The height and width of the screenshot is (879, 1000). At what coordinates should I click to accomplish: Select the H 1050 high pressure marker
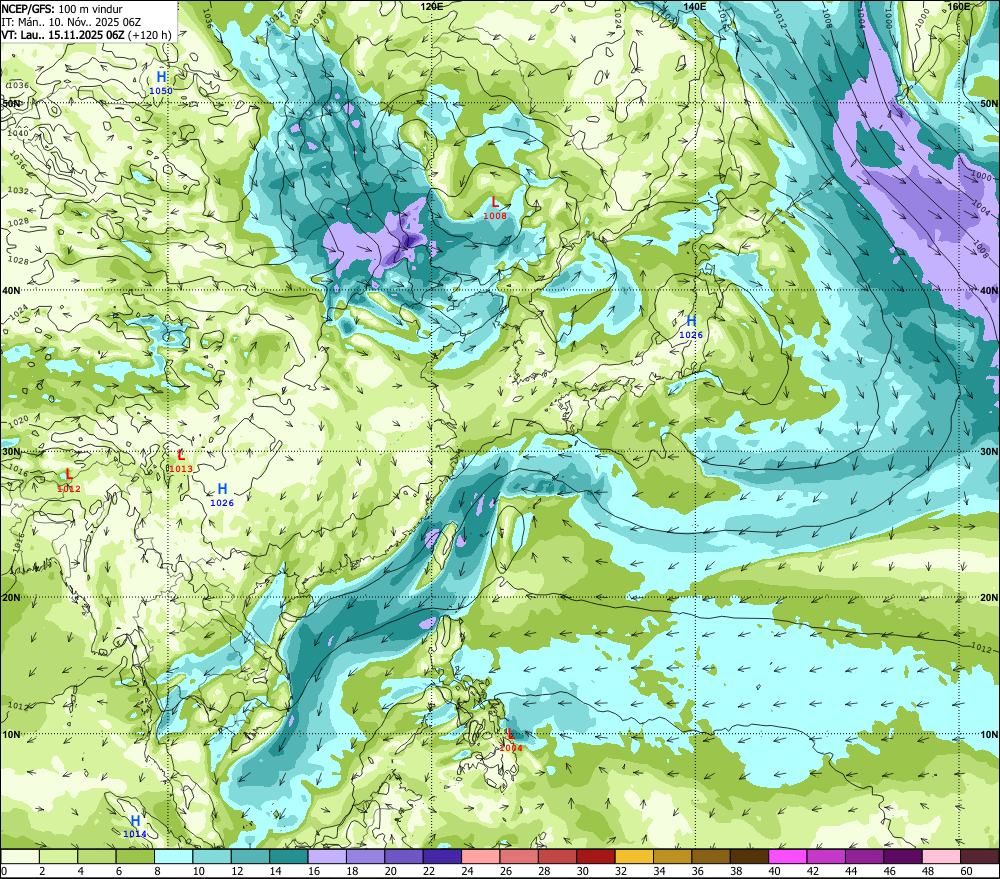(161, 82)
